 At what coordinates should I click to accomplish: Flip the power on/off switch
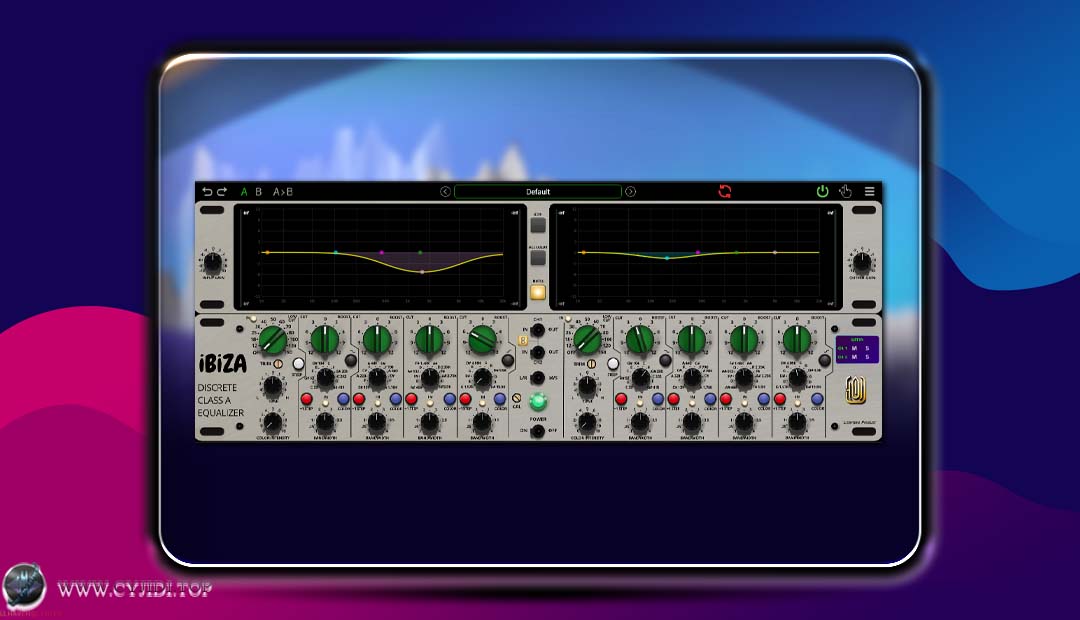(x=538, y=431)
